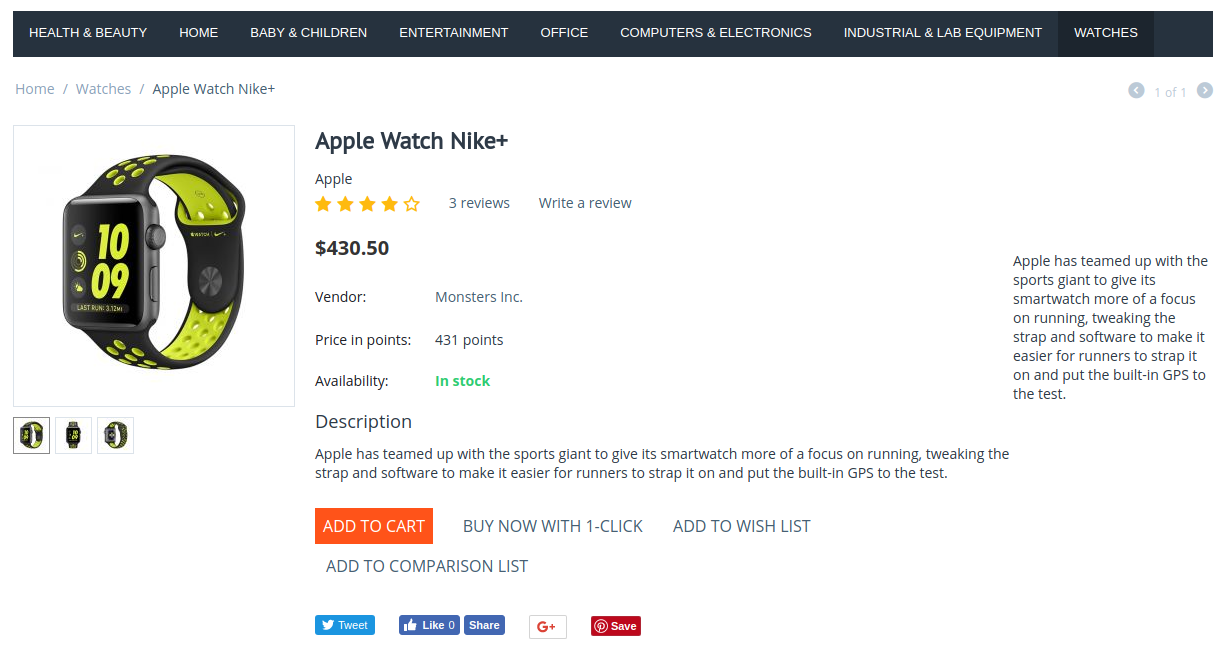Screen dimensions: 1224x661
Task: Open the Write a review link
Action: (x=585, y=203)
